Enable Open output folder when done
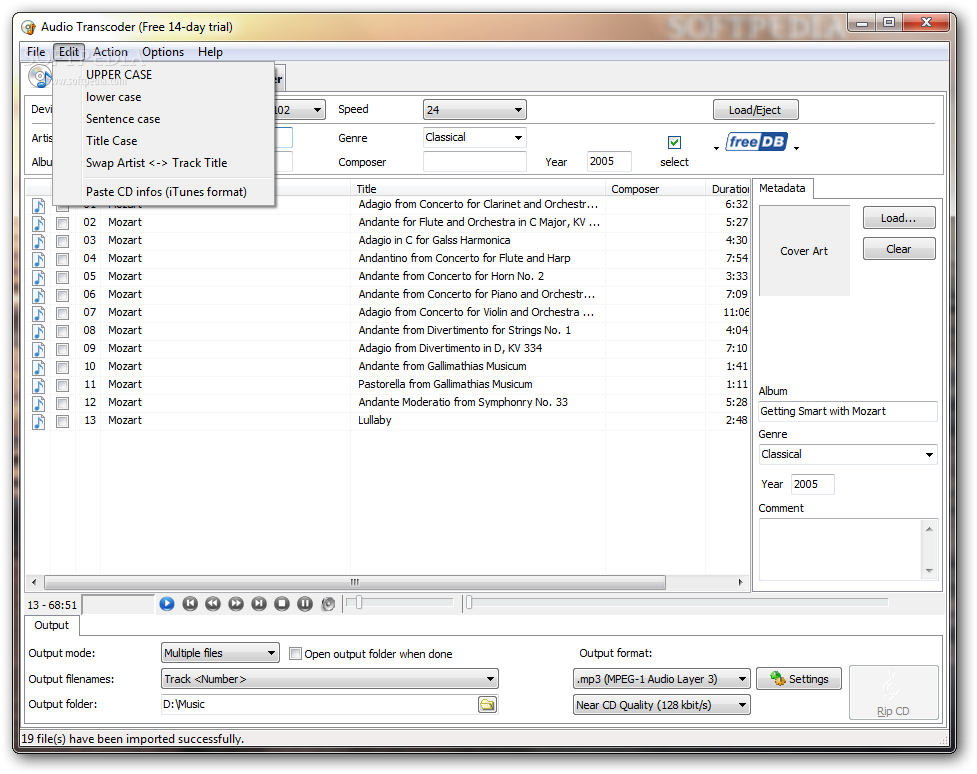Image resolution: width=977 pixels, height=774 pixels. click(295, 654)
